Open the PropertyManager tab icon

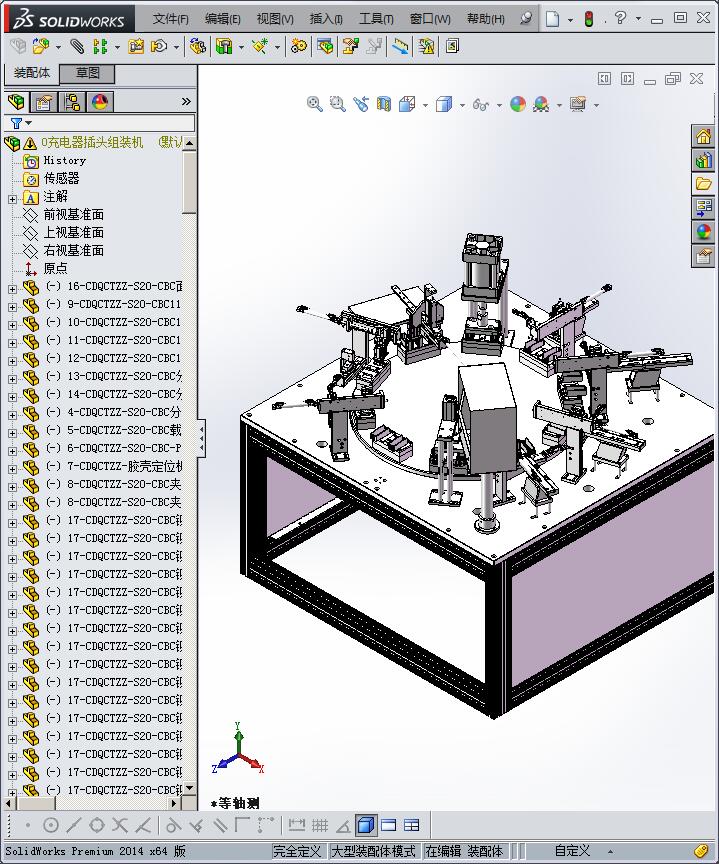point(44,102)
